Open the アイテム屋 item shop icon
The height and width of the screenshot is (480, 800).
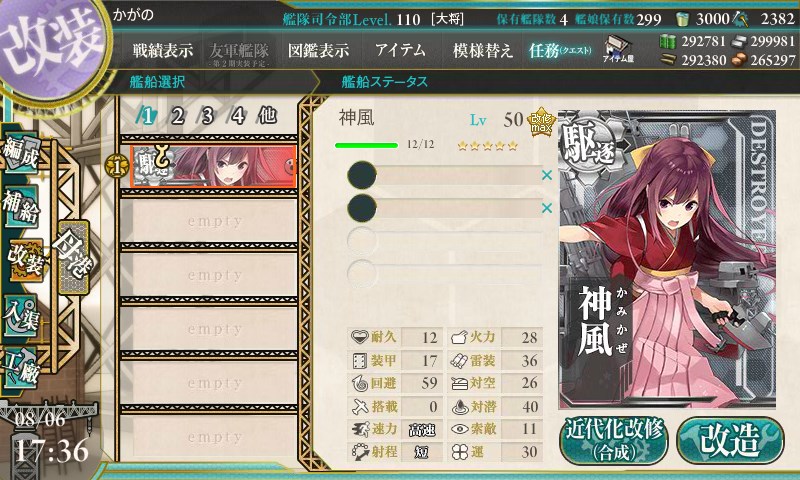coord(617,49)
